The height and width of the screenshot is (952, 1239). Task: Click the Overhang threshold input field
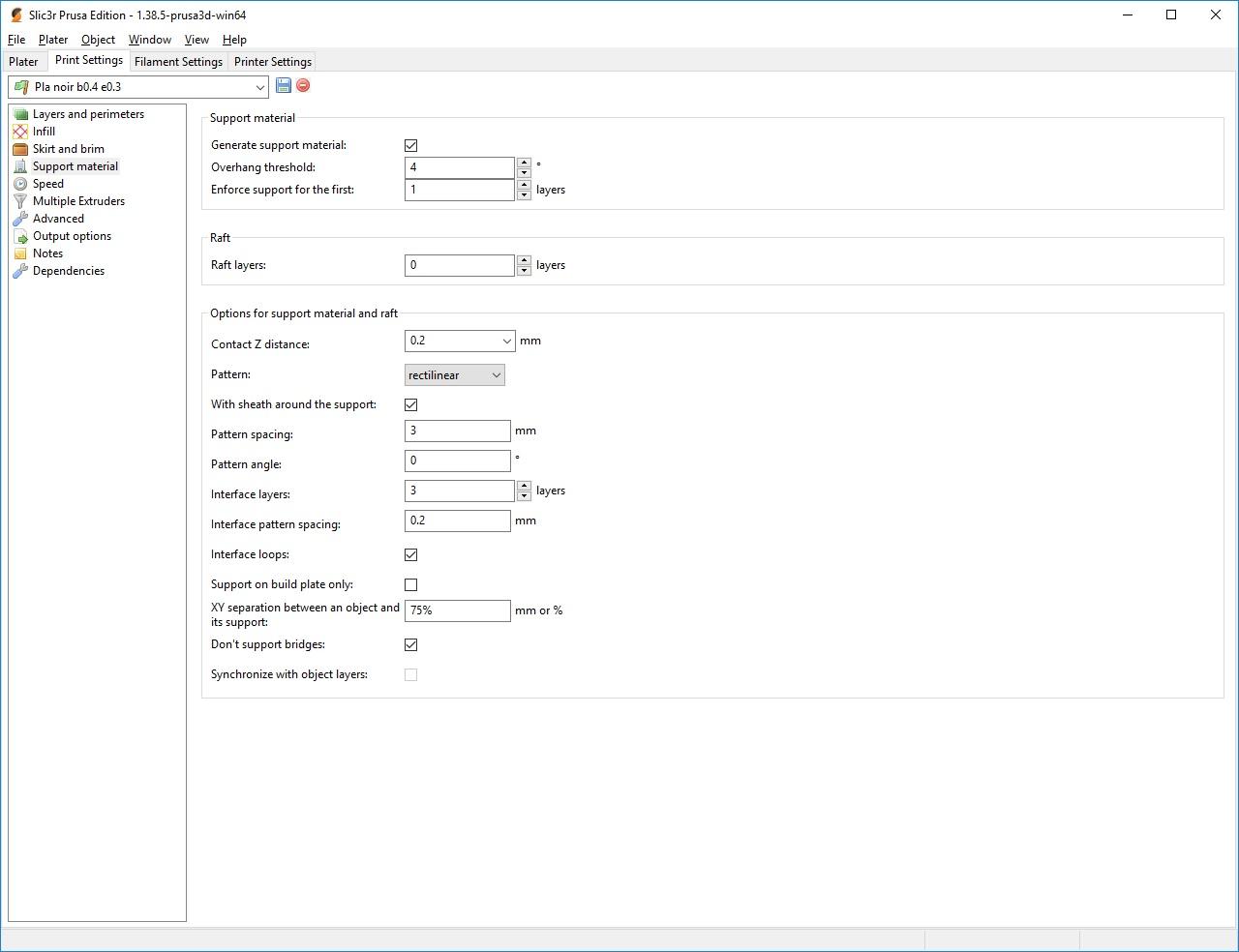pyautogui.click(x=460, y=167)
